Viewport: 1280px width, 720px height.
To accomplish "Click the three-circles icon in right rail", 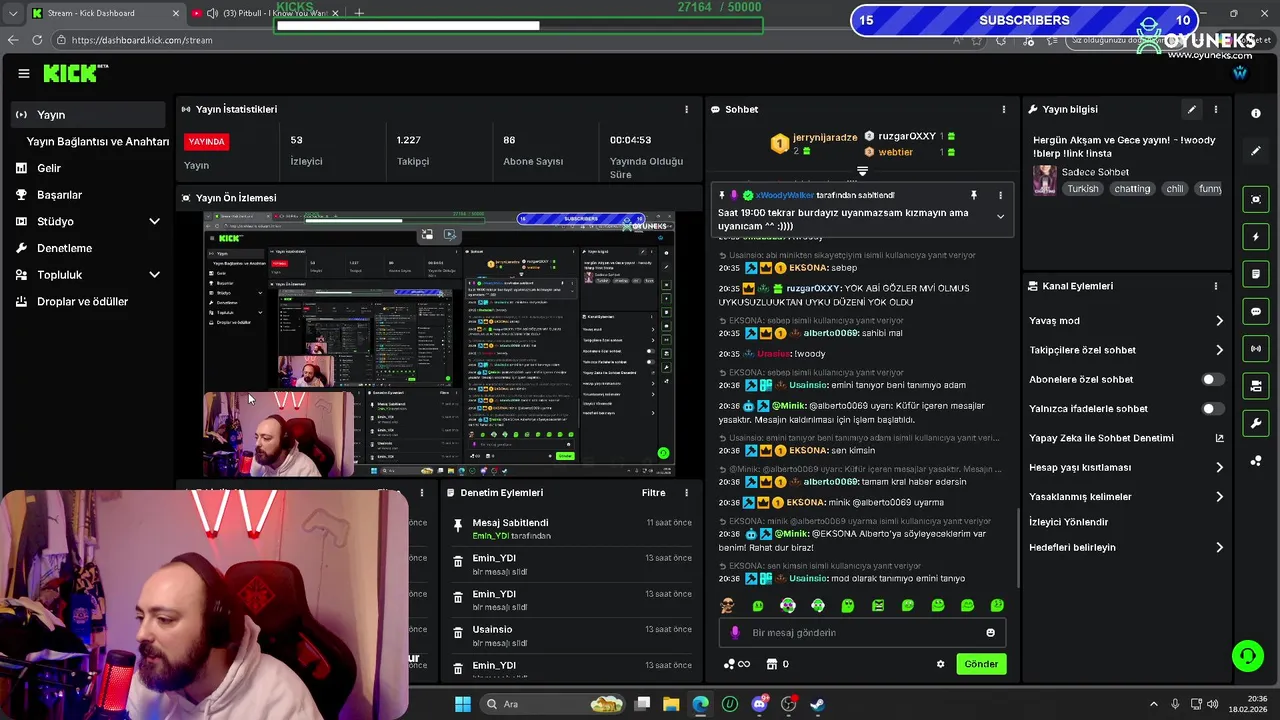I will point(1256,461).
